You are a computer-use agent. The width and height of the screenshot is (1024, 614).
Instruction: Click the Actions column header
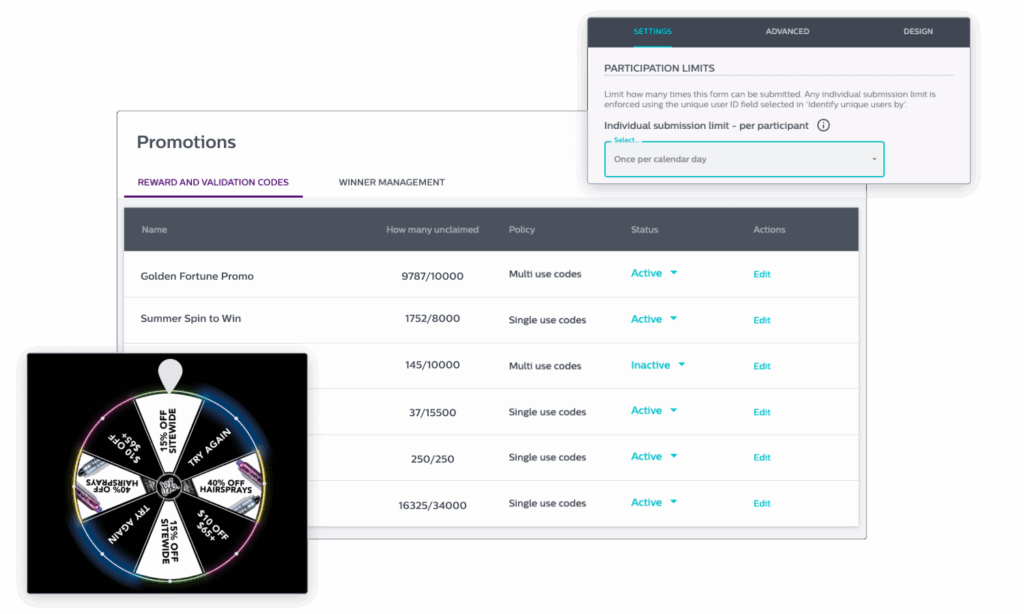769,230
